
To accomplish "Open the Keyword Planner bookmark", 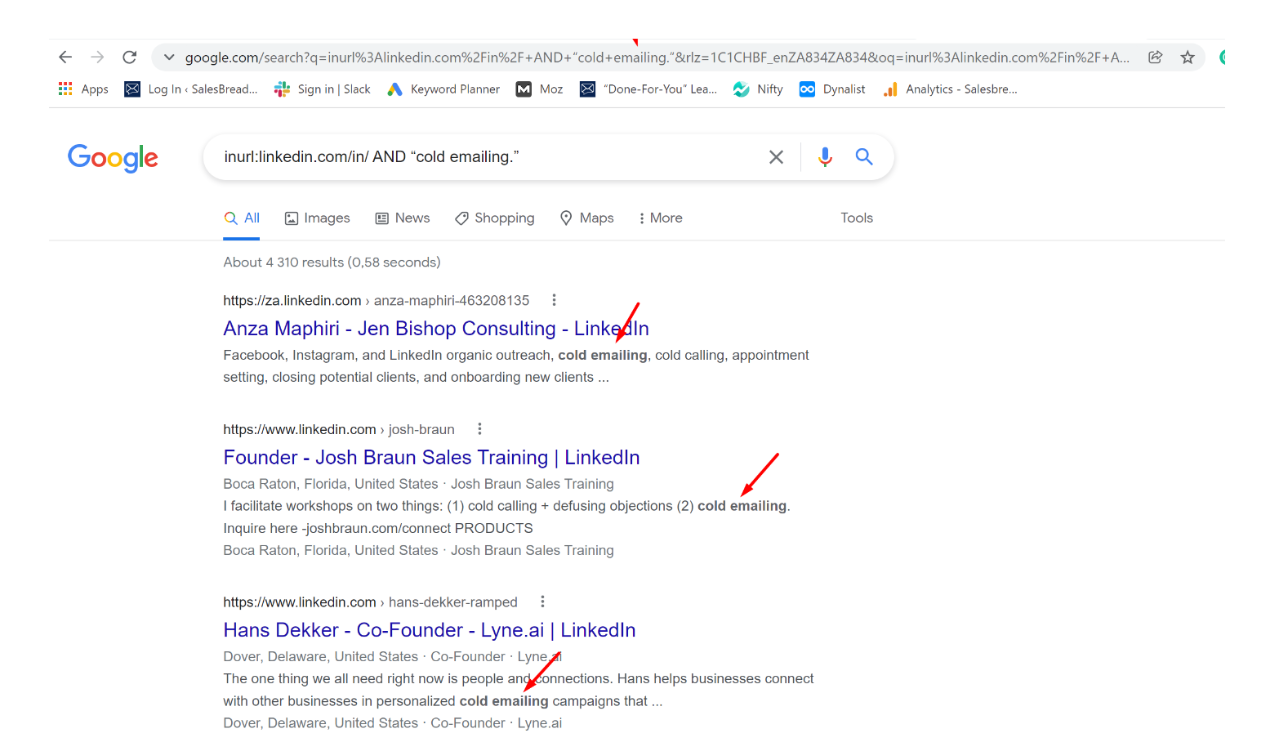I will pyautogui.click(x=443, y=89).
